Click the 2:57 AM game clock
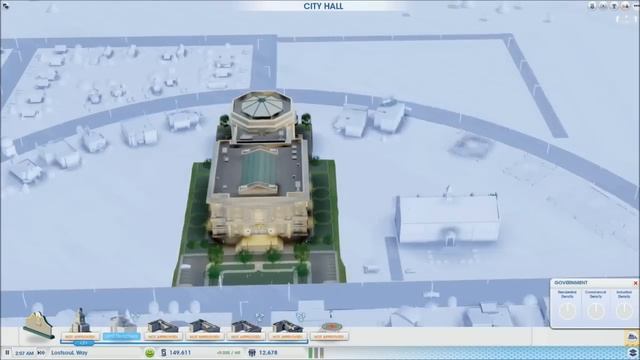This screenshot has height=360, width=640. point(24,353)
